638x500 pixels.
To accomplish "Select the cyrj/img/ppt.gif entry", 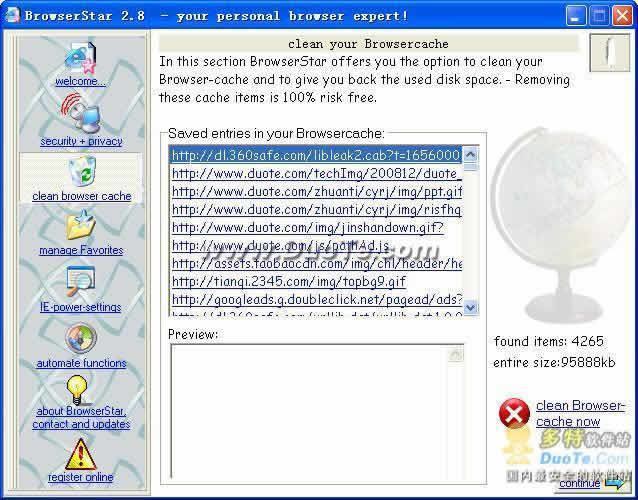I will tap(315, 192).
